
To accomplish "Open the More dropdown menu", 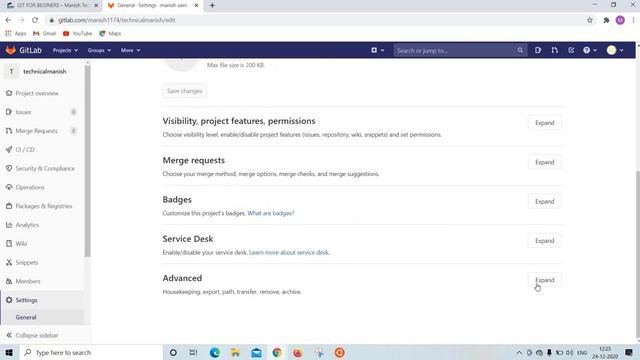I will pyautogui.click(x=130, y=50).
